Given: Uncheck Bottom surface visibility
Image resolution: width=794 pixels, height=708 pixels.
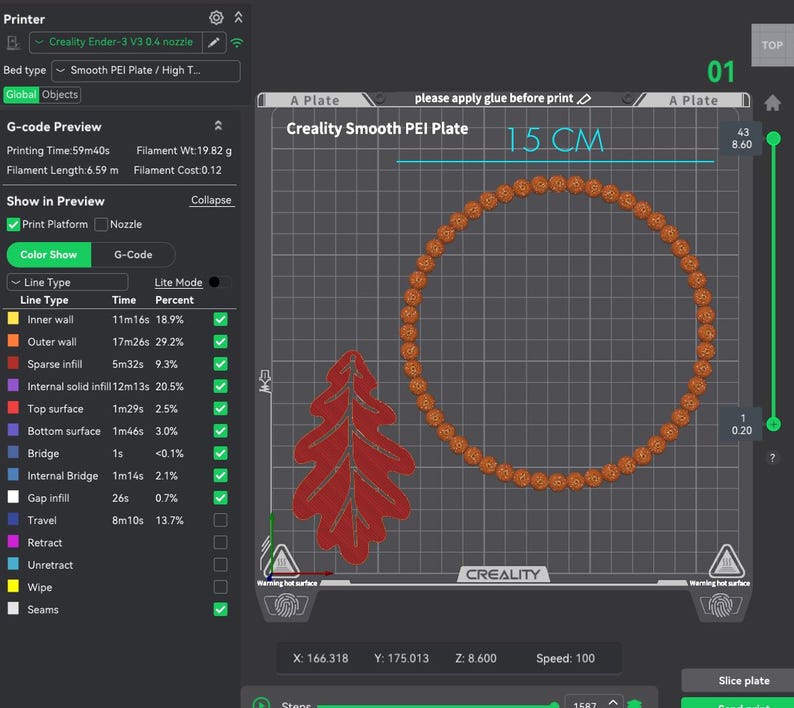Looking at the screenshot, I should point(220,431).
